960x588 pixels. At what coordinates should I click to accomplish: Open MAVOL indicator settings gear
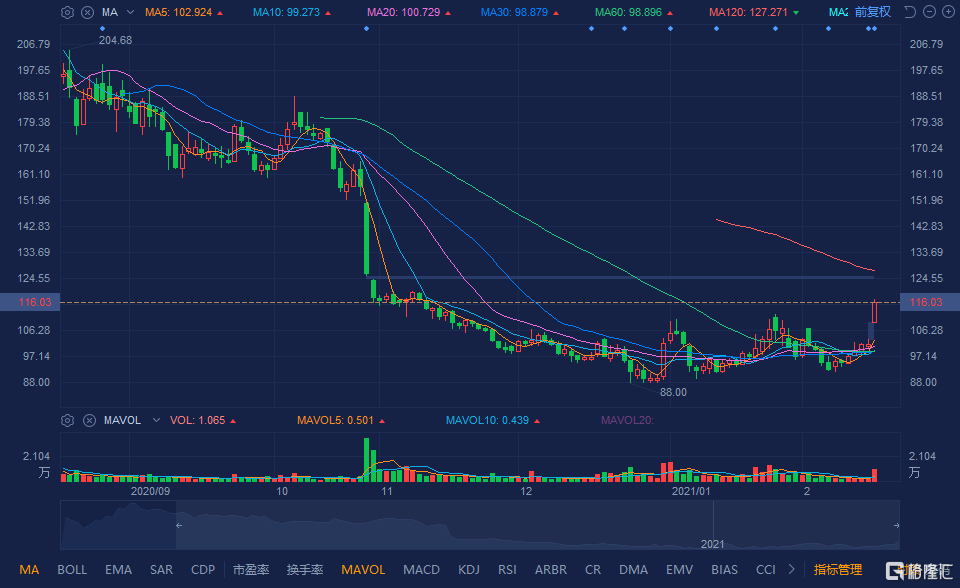tap(67, 421)
